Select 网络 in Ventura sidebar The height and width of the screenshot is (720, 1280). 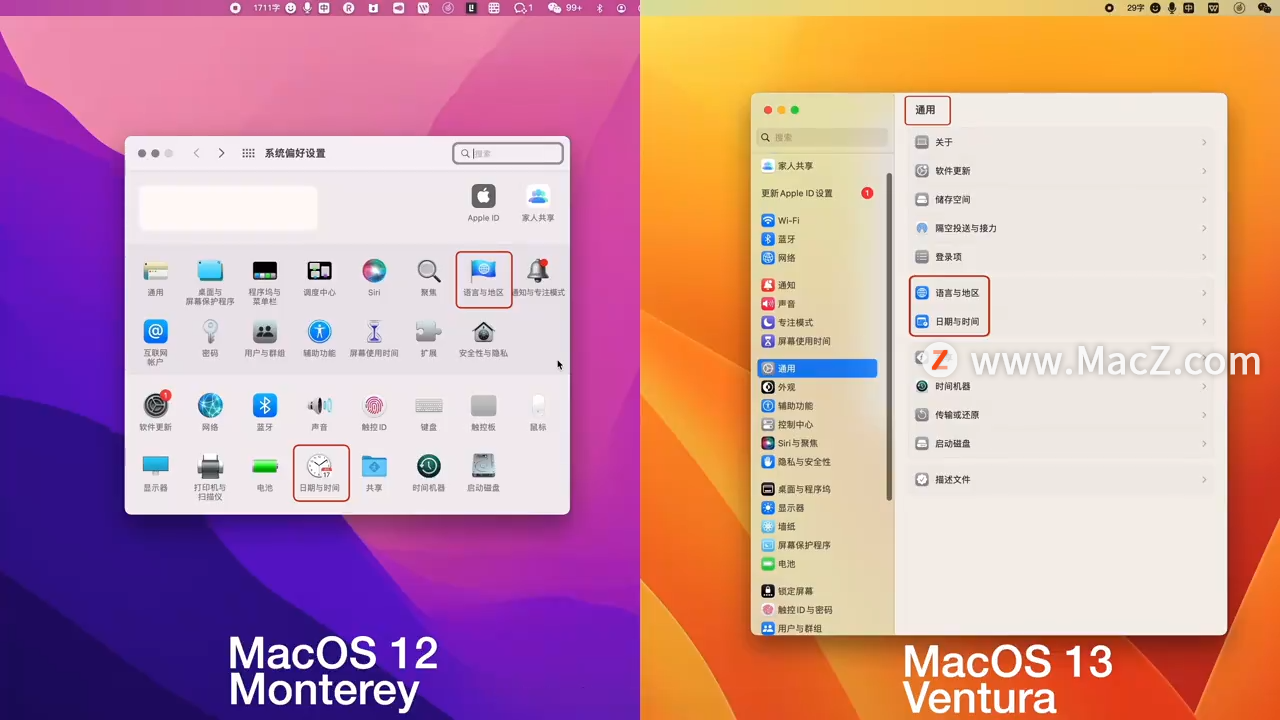[x=779, y=257]
